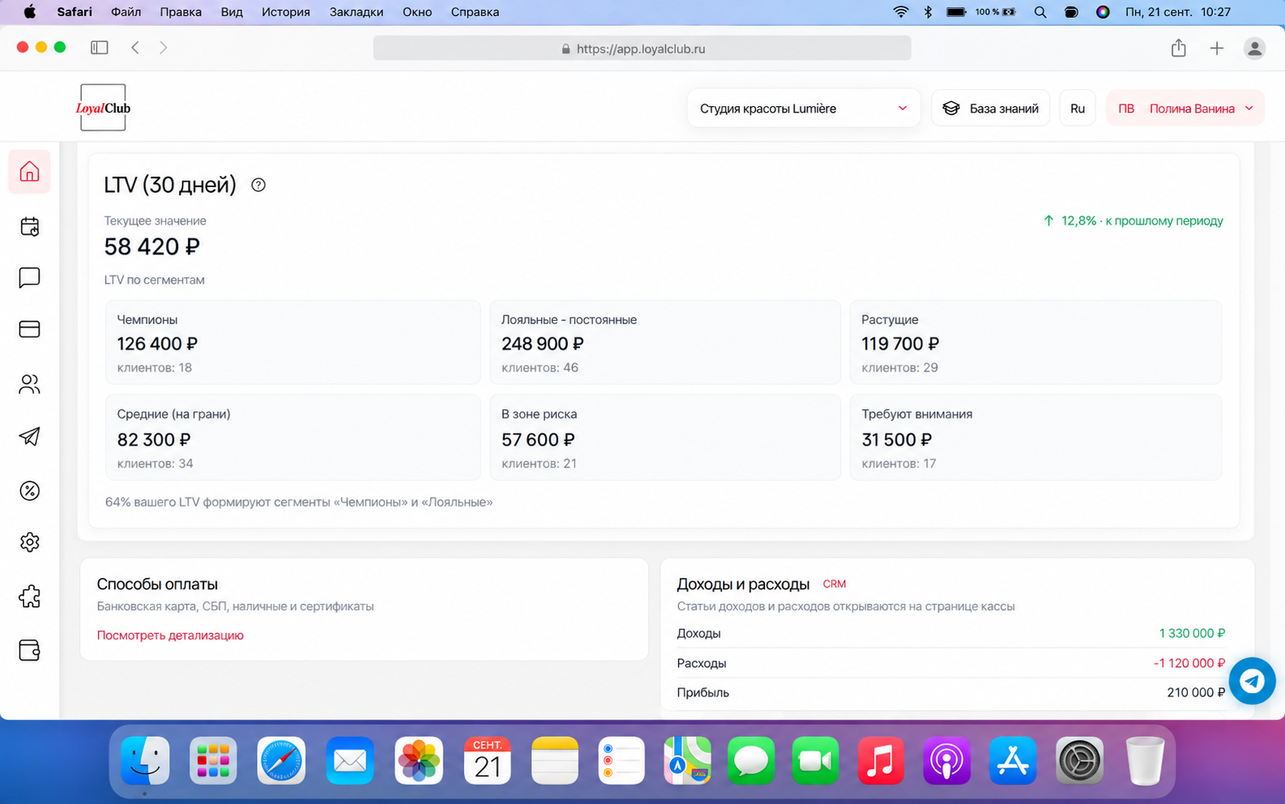The height and width of the screenshot is (804, 1285).
Task: Open the Справка menu
Action: (x=475, y=12)
